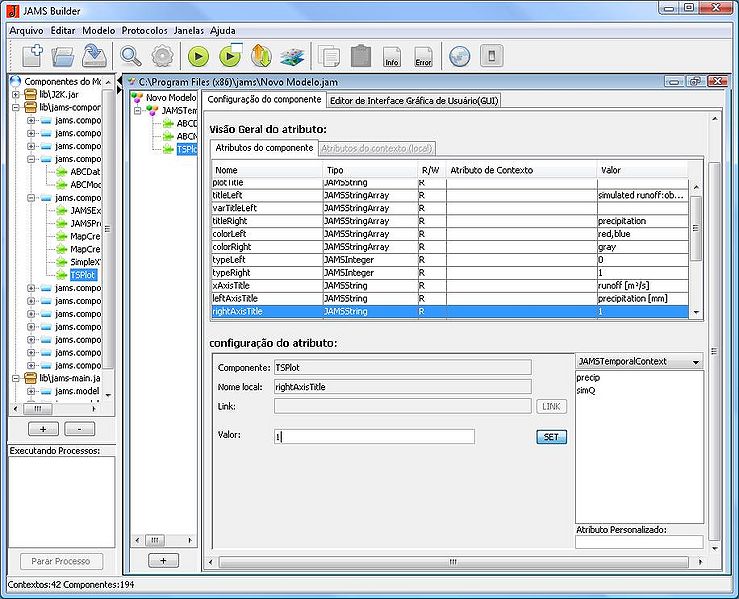Click the globe icon in toolbar
The height and width of the screenshot is (599, 739).
[x=459, y=56]
